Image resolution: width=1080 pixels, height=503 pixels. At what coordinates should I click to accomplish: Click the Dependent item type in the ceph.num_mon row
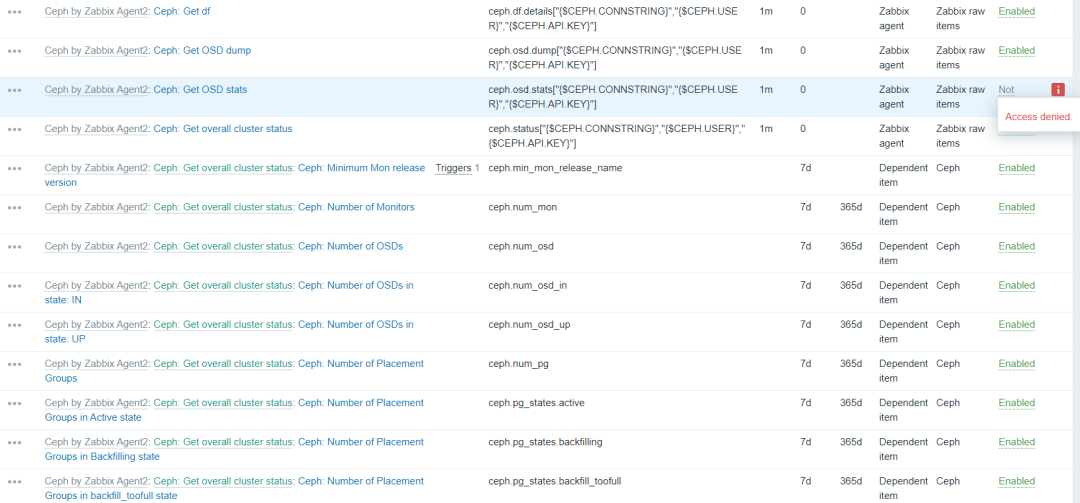coord(903,214)
